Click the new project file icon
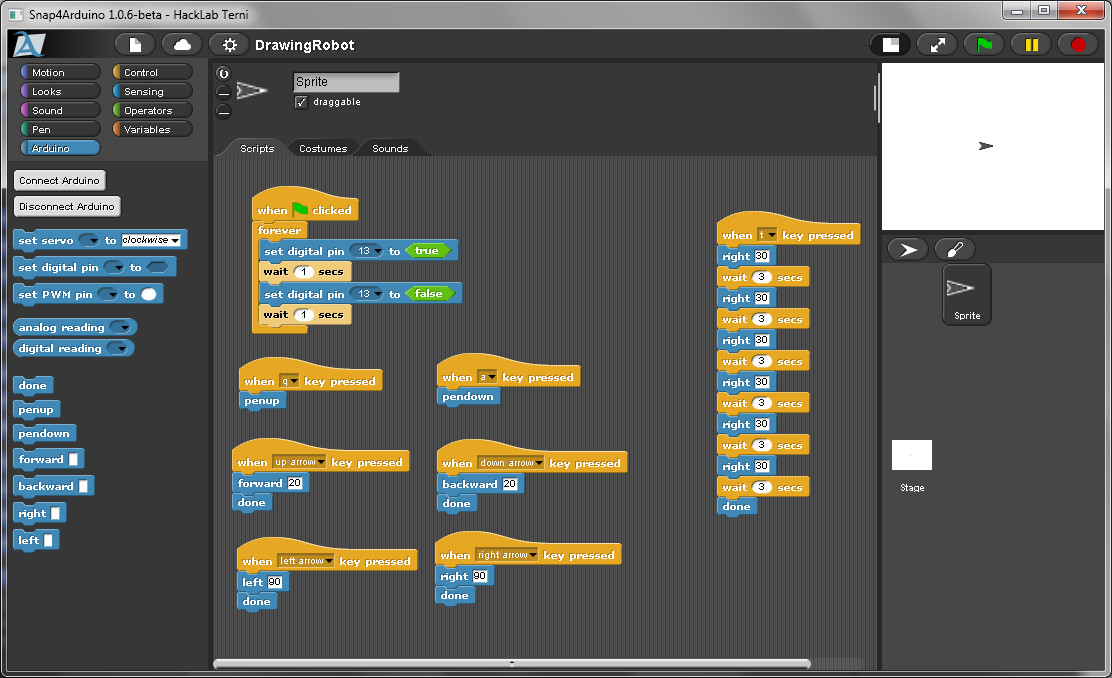The image size is (1112, 678). pyautogui.click(x=135, y=45)
